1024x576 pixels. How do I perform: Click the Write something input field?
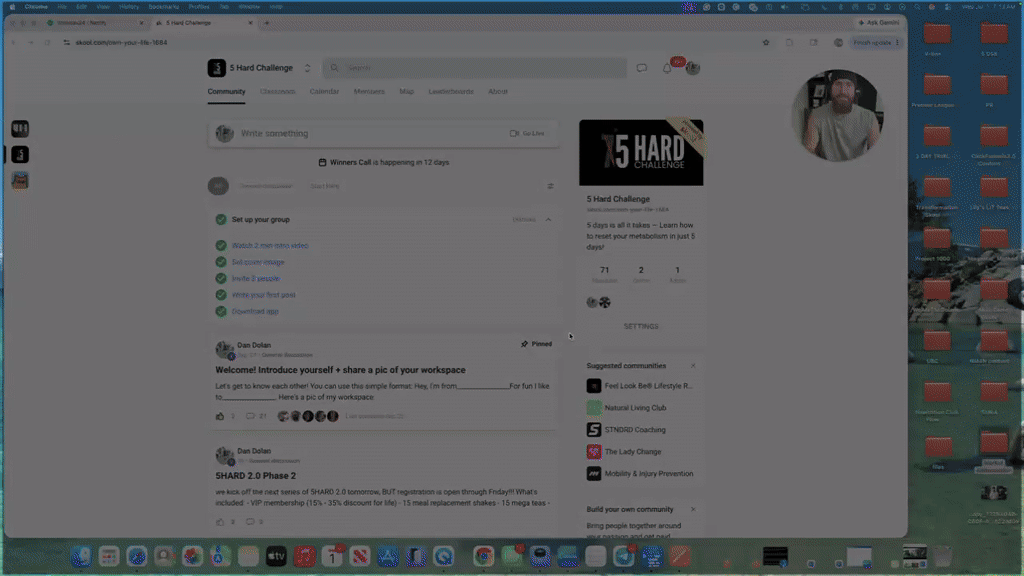click(x=372, y=133)
